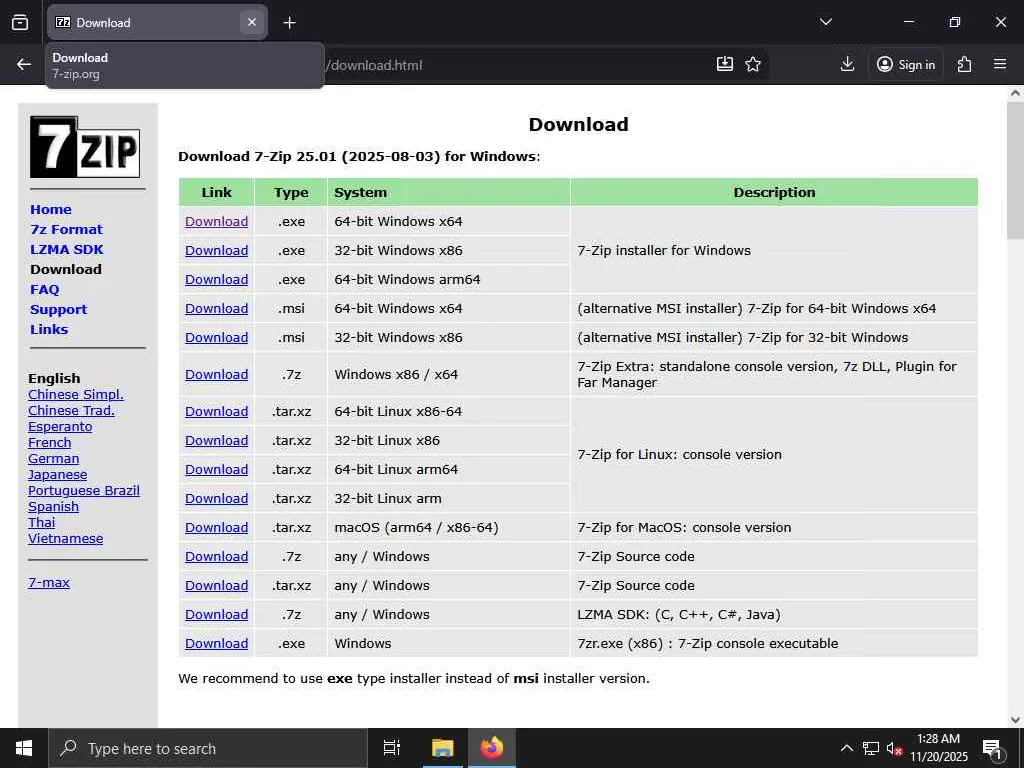Go back with the back arrow
Viewport: 1024px width, 768px height.
24,64
